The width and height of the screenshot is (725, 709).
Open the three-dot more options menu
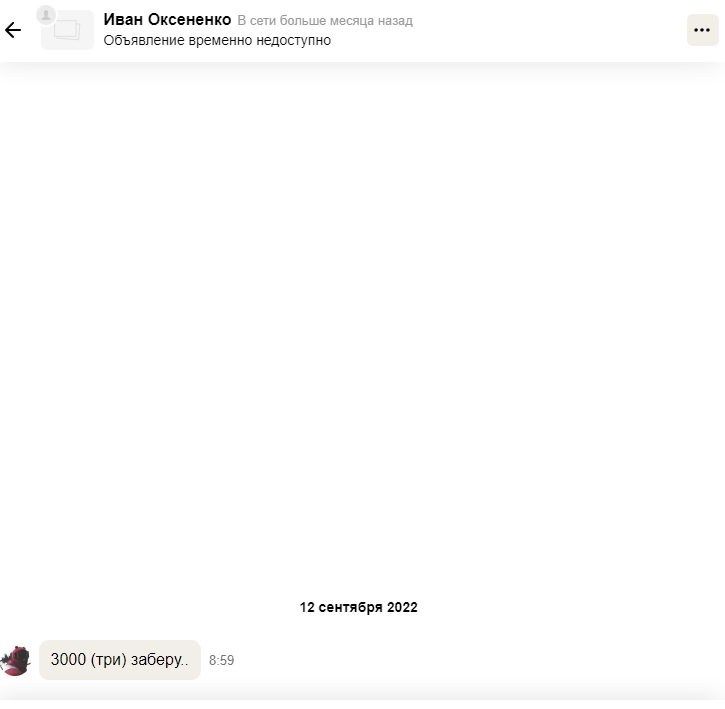point(702,30)
